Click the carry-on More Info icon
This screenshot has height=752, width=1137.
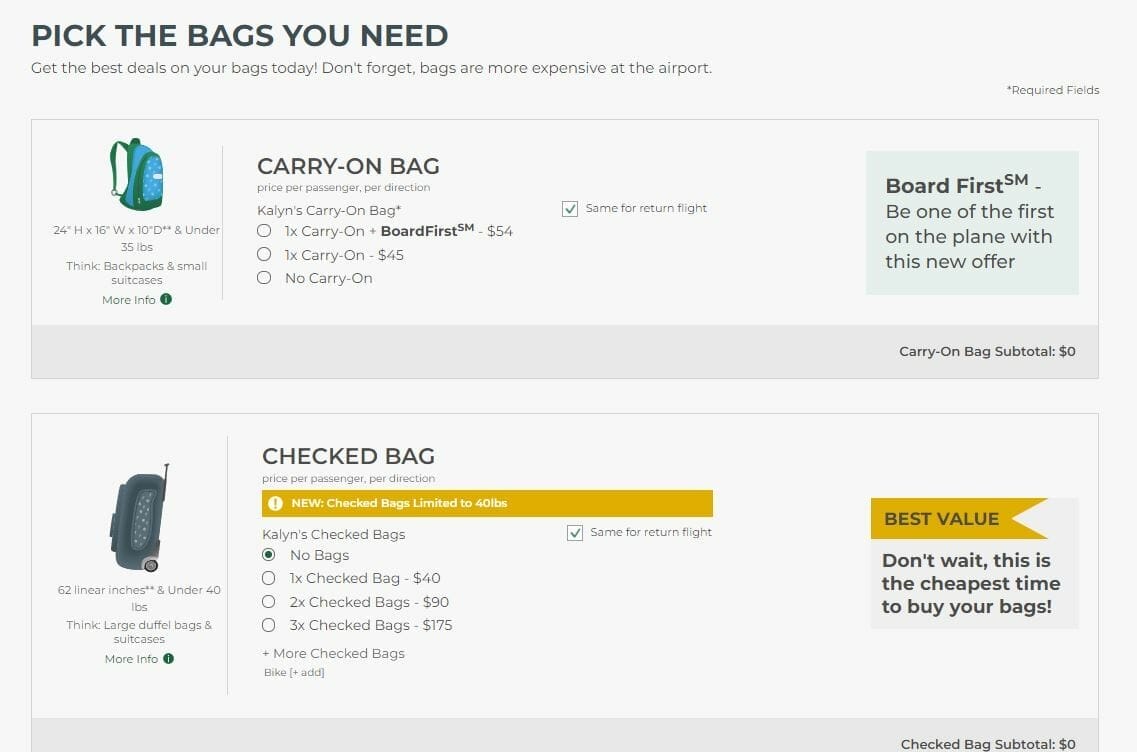[x=166, y=299]
